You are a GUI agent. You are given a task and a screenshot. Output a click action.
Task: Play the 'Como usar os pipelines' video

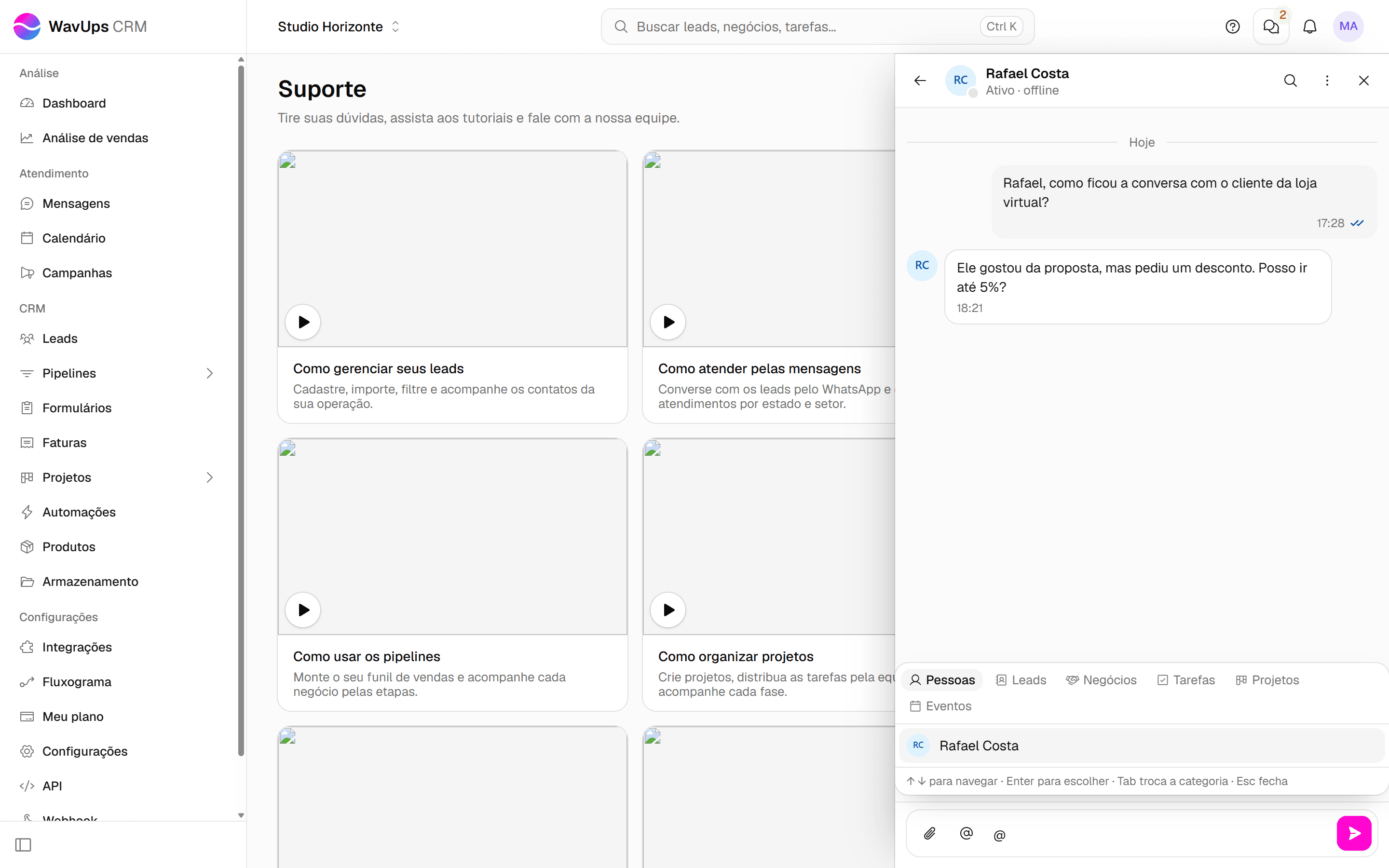click(x=303, y=610)
